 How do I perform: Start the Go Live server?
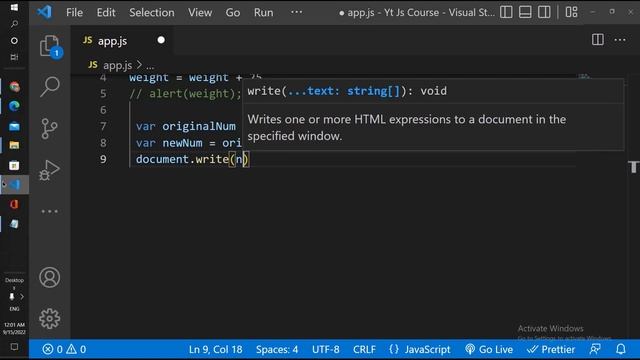click(489, 349)
